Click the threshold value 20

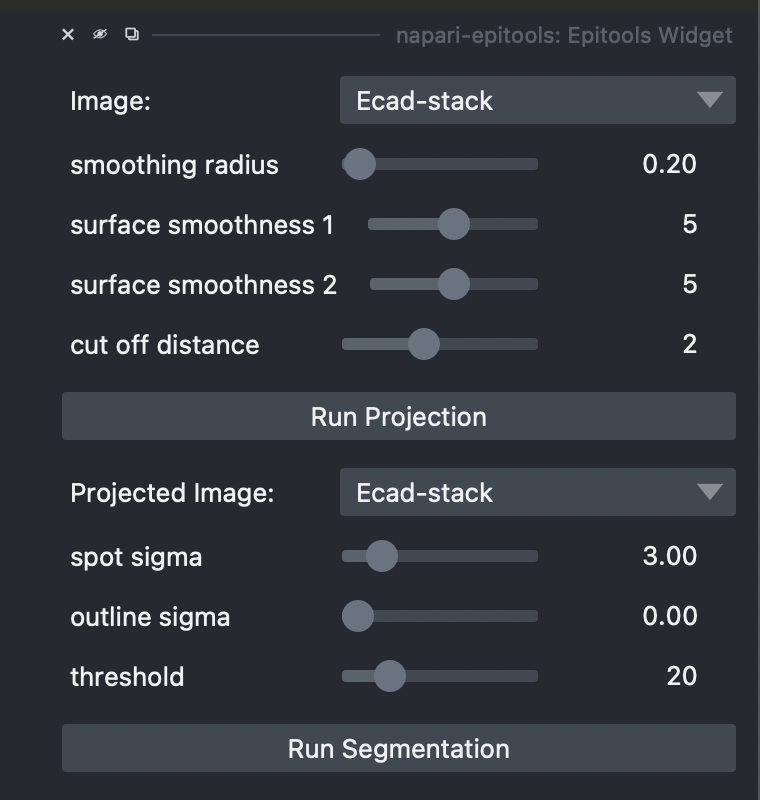[684, 676]
